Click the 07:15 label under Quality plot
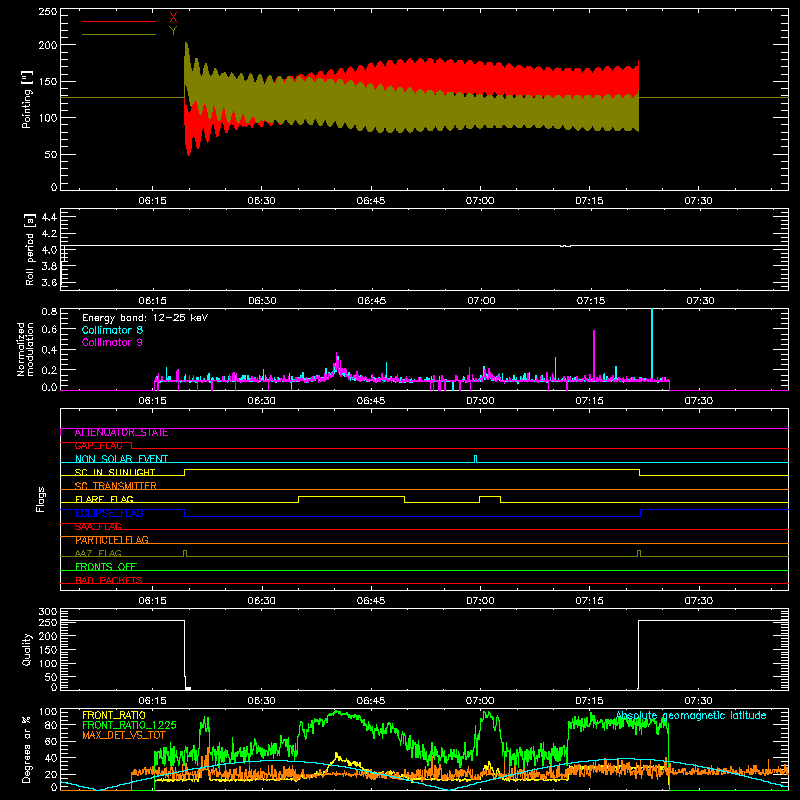Image resolution: width=800 pixels, height=800 pixels. 589,701
